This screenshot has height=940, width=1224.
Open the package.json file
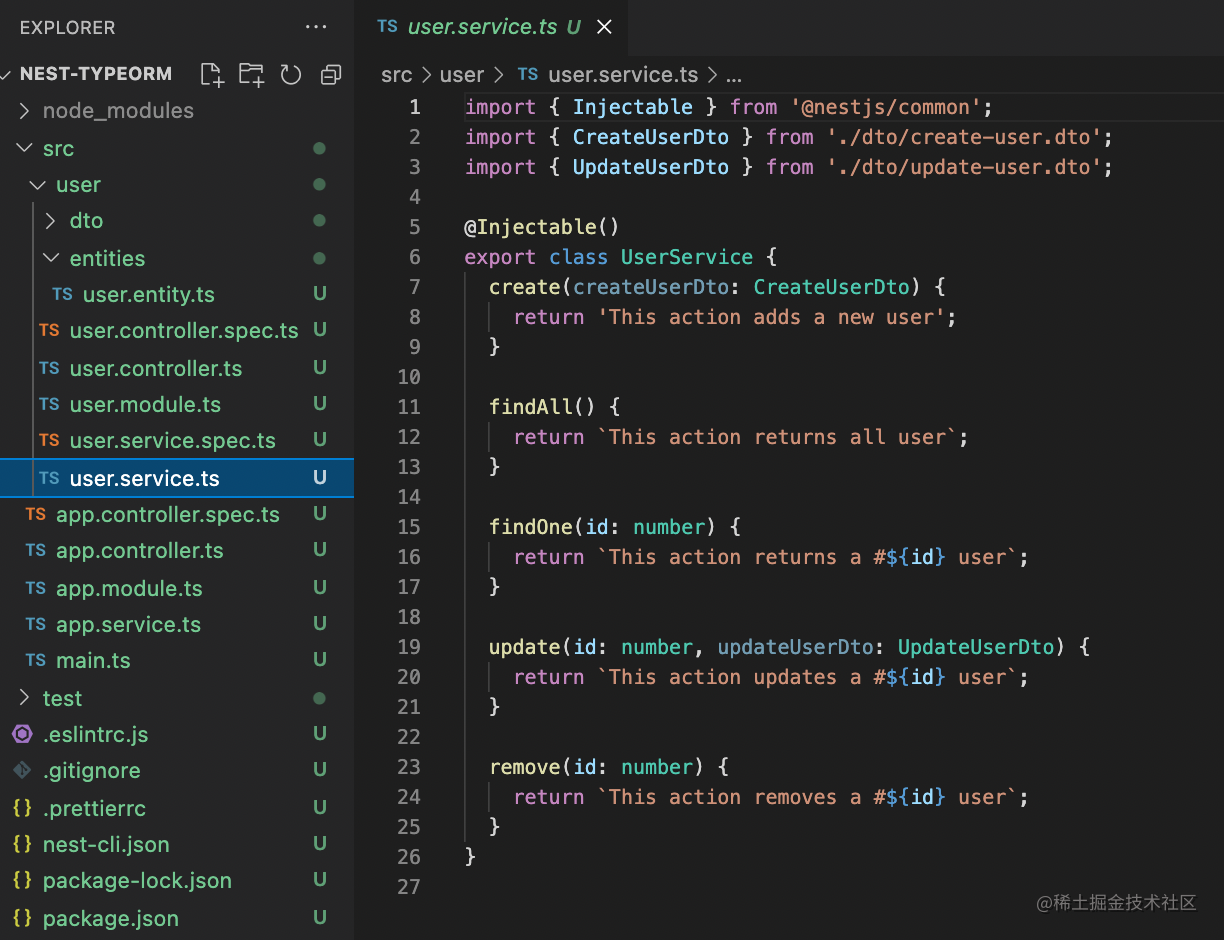click(110, 918)
